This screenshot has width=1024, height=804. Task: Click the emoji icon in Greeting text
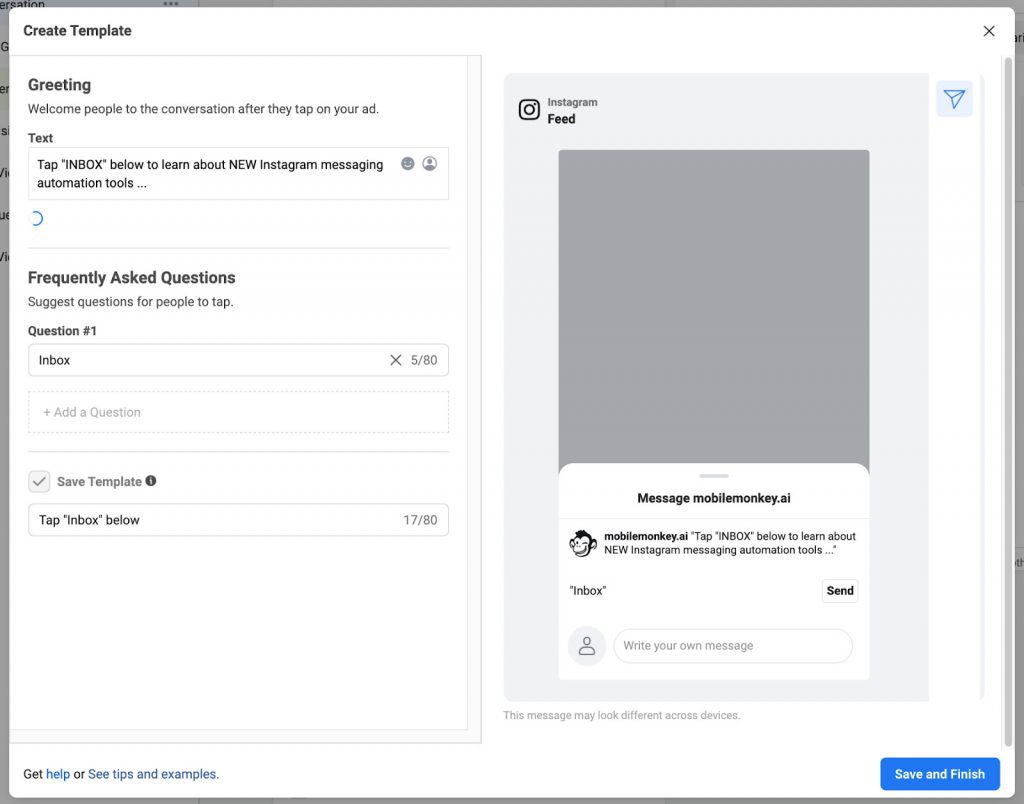(408, 163)
